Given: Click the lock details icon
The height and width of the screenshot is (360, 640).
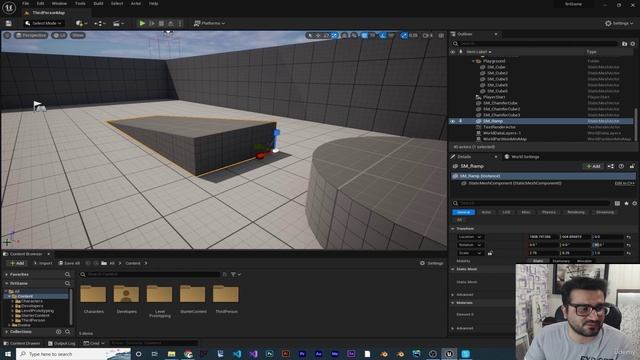Looking at the screenshot, I should coord(632,166).
